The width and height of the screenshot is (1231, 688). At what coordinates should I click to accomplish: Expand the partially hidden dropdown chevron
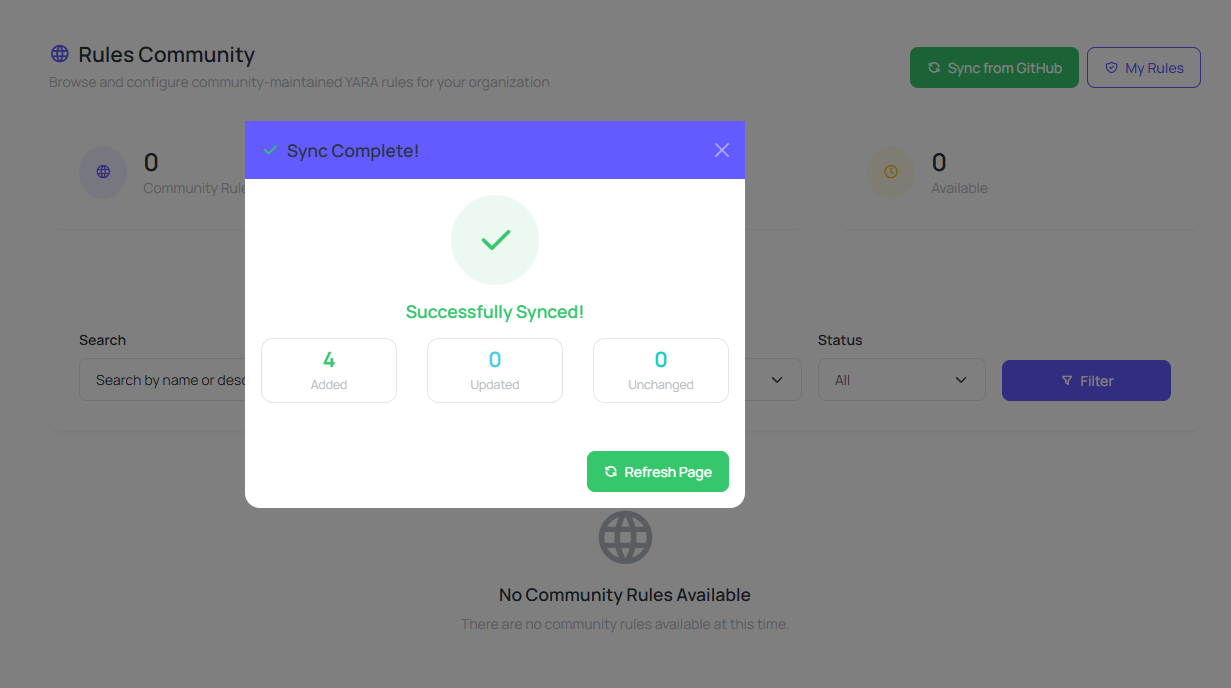tap(778, 380)
